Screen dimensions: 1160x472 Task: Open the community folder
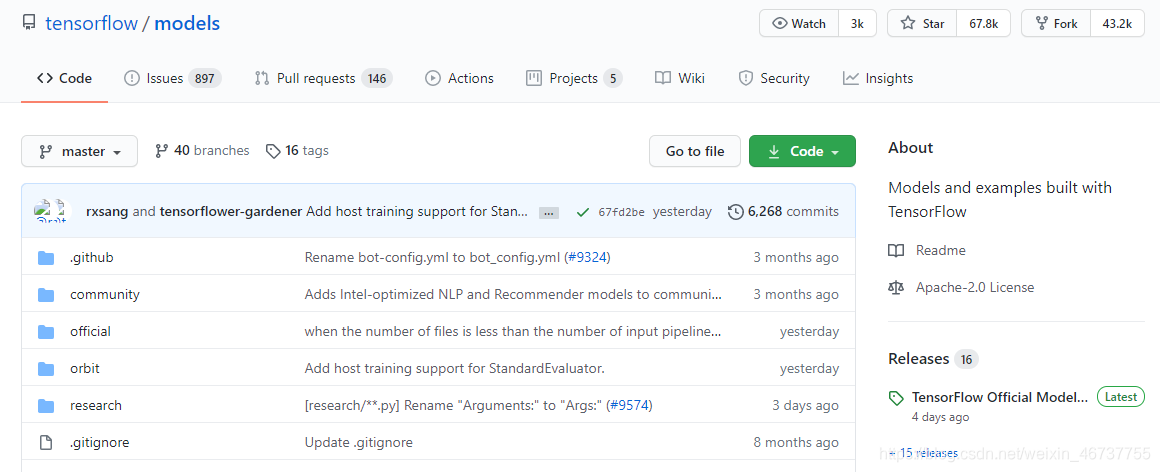click(x=105, y=294)
